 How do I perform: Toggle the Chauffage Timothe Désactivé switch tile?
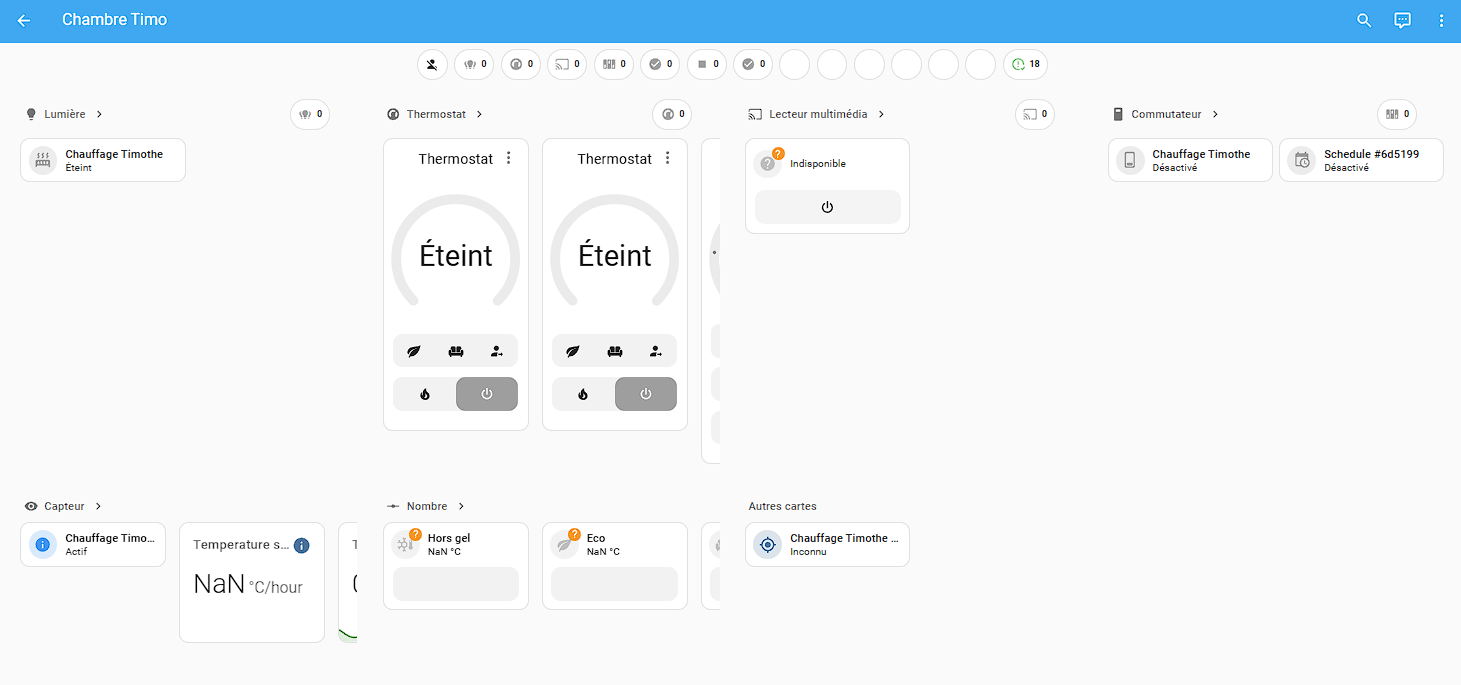(x=1190, y=160)
